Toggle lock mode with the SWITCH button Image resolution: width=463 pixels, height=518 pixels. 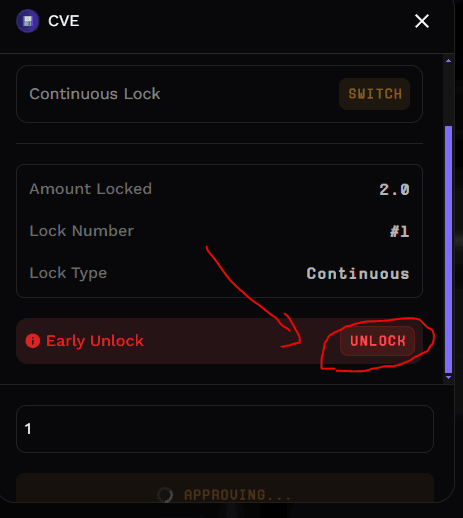(375, 94)
